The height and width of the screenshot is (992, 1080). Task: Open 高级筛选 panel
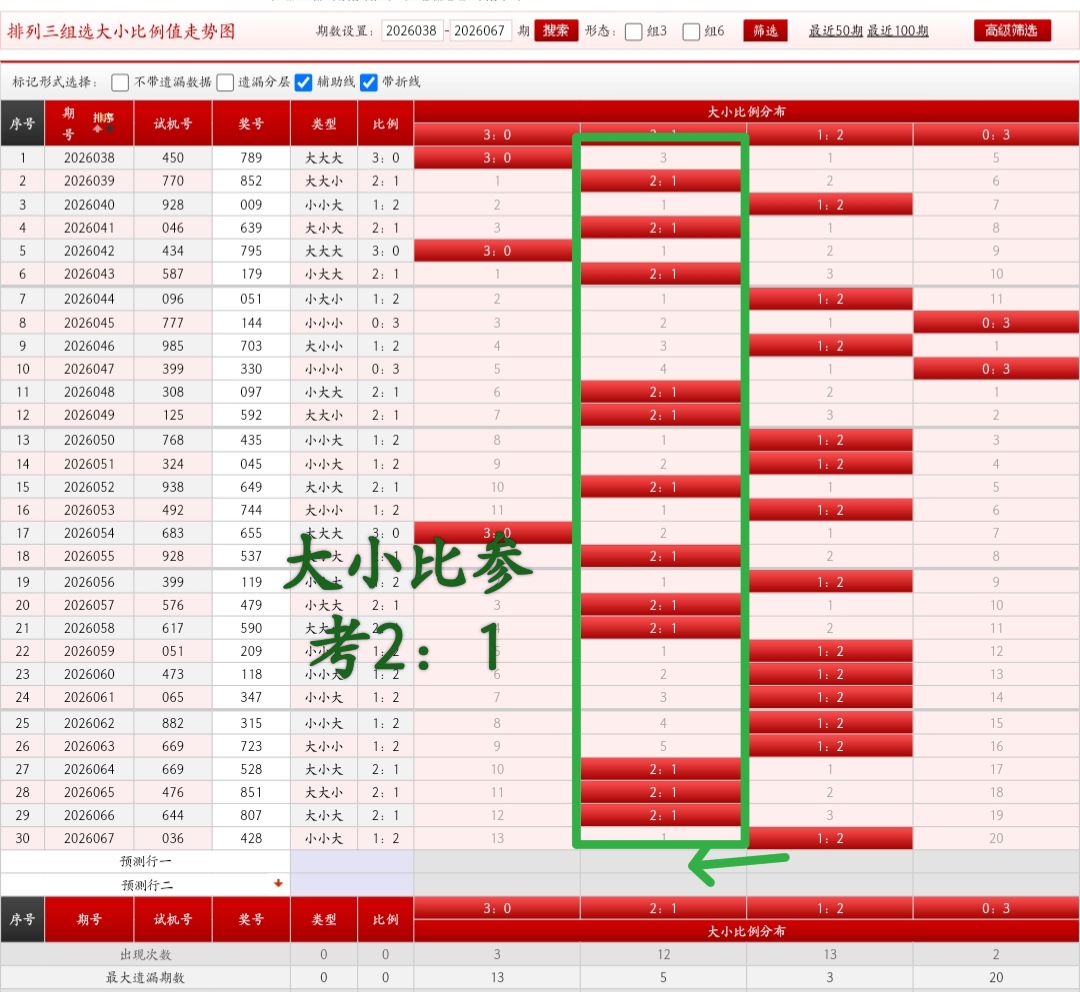(1011, 30)
